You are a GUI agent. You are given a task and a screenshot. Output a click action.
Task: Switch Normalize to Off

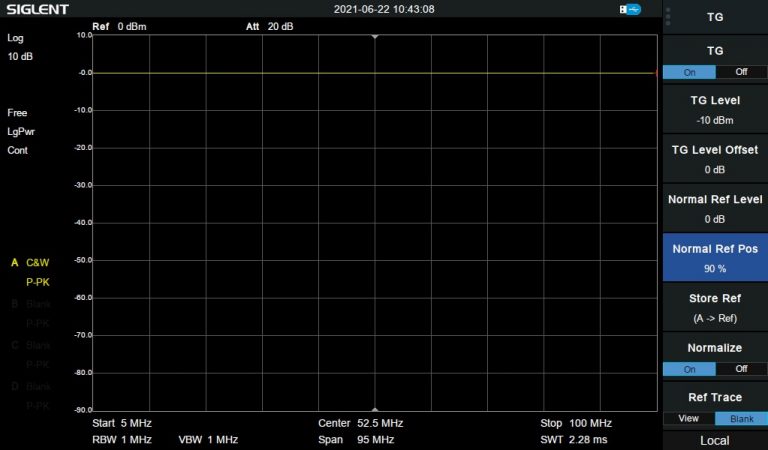click(741, 369)
